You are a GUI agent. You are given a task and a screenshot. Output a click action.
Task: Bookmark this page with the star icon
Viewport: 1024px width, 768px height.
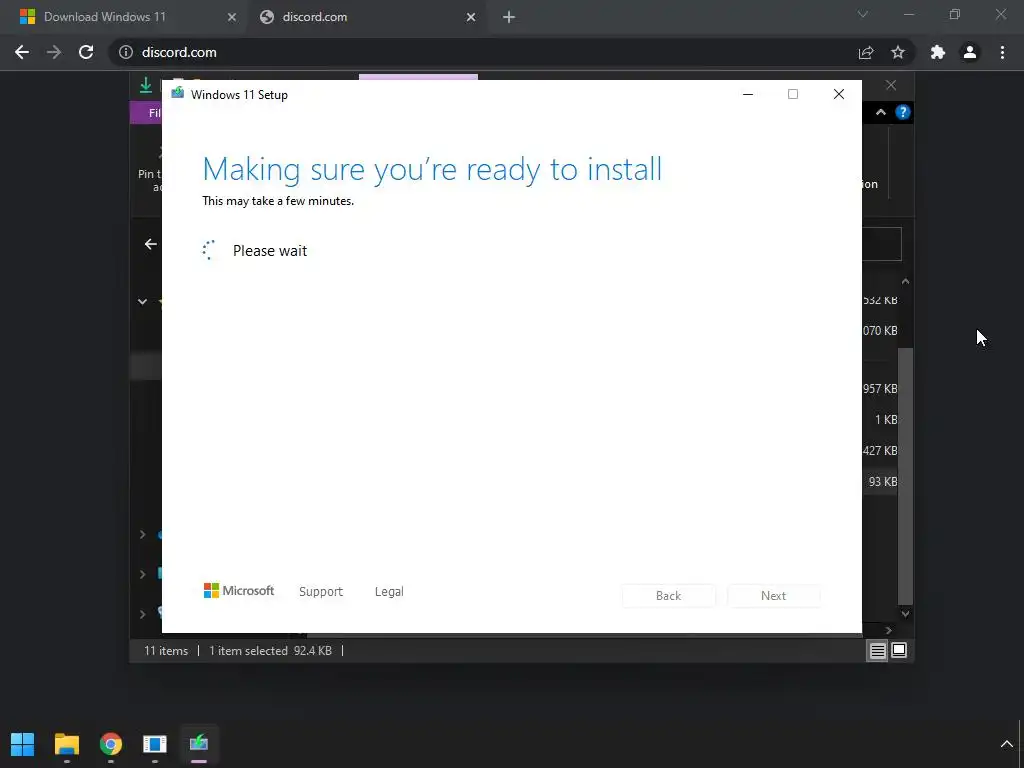(898, 52)
